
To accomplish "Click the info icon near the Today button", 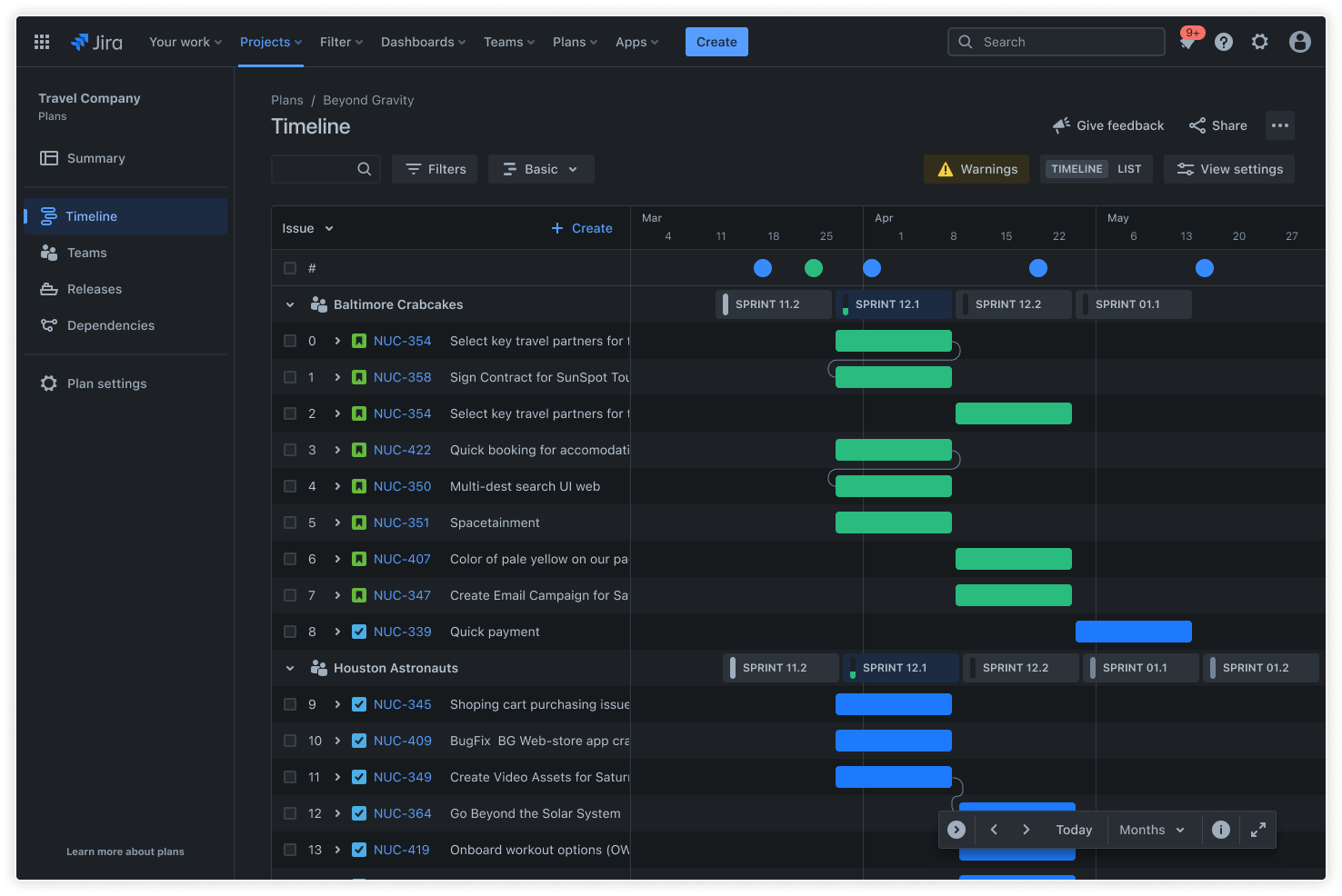I will click(1220, 829).
